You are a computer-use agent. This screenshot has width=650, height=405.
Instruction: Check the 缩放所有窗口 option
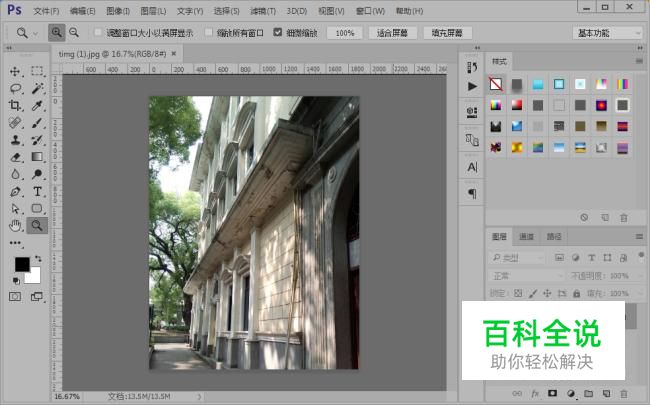click(208, 33)
